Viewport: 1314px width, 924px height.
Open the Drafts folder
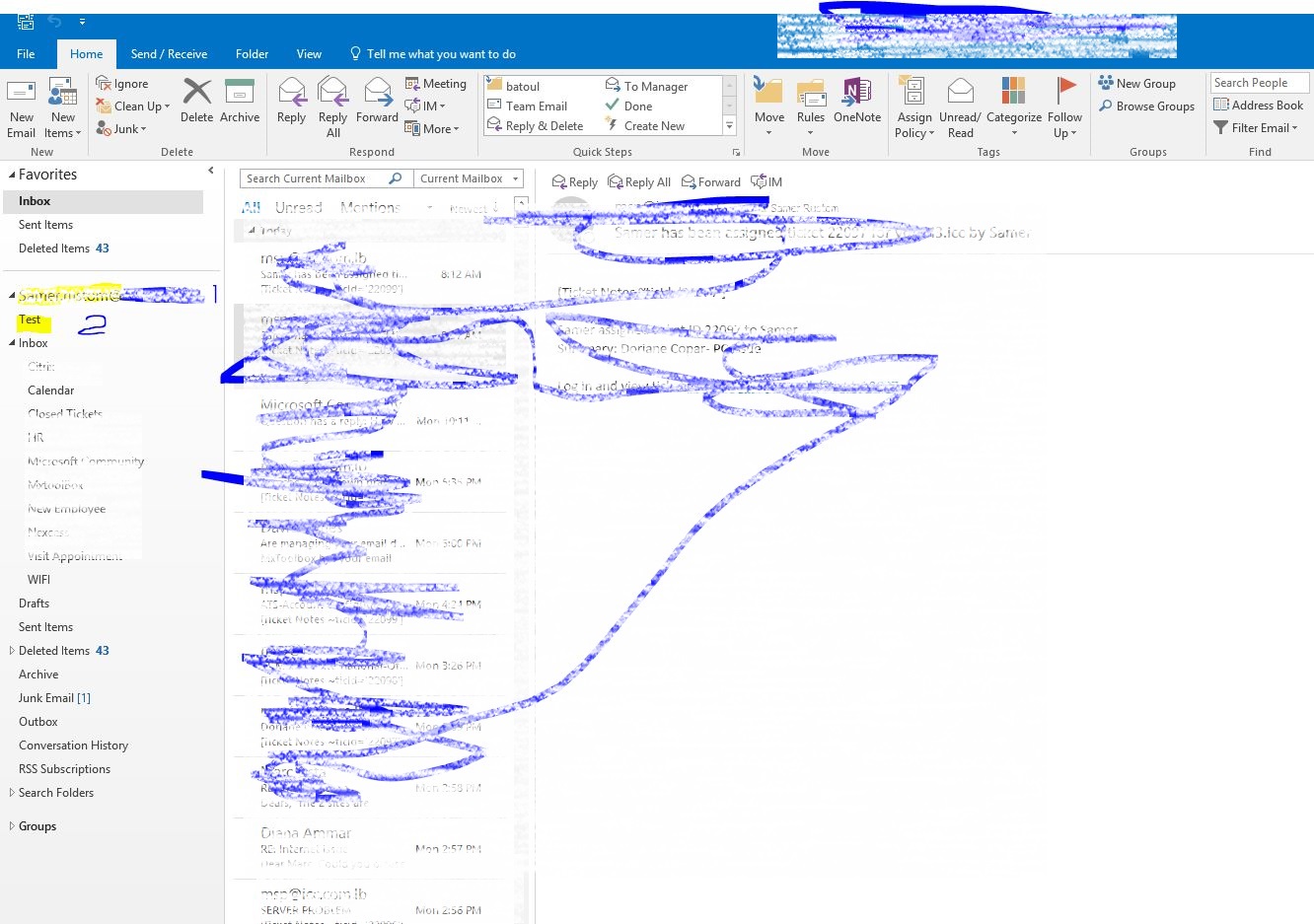tap(34, 603)
